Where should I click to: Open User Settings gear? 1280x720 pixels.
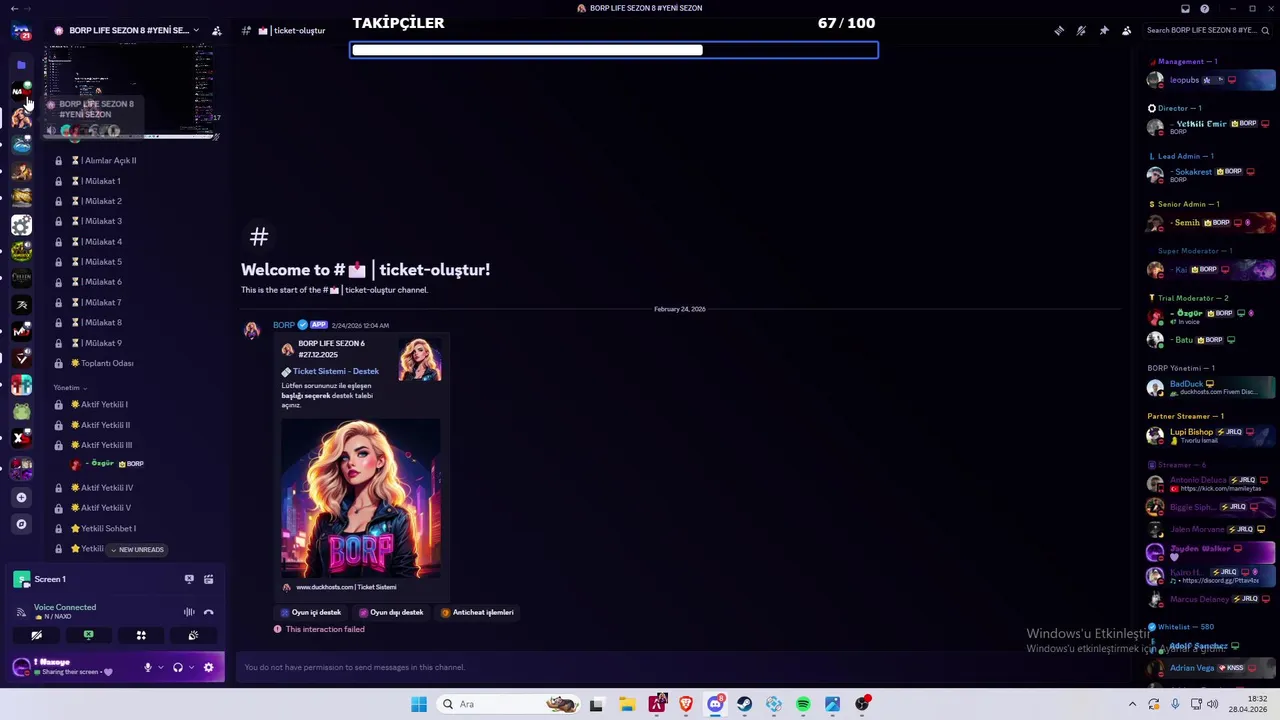pos(208,667)
